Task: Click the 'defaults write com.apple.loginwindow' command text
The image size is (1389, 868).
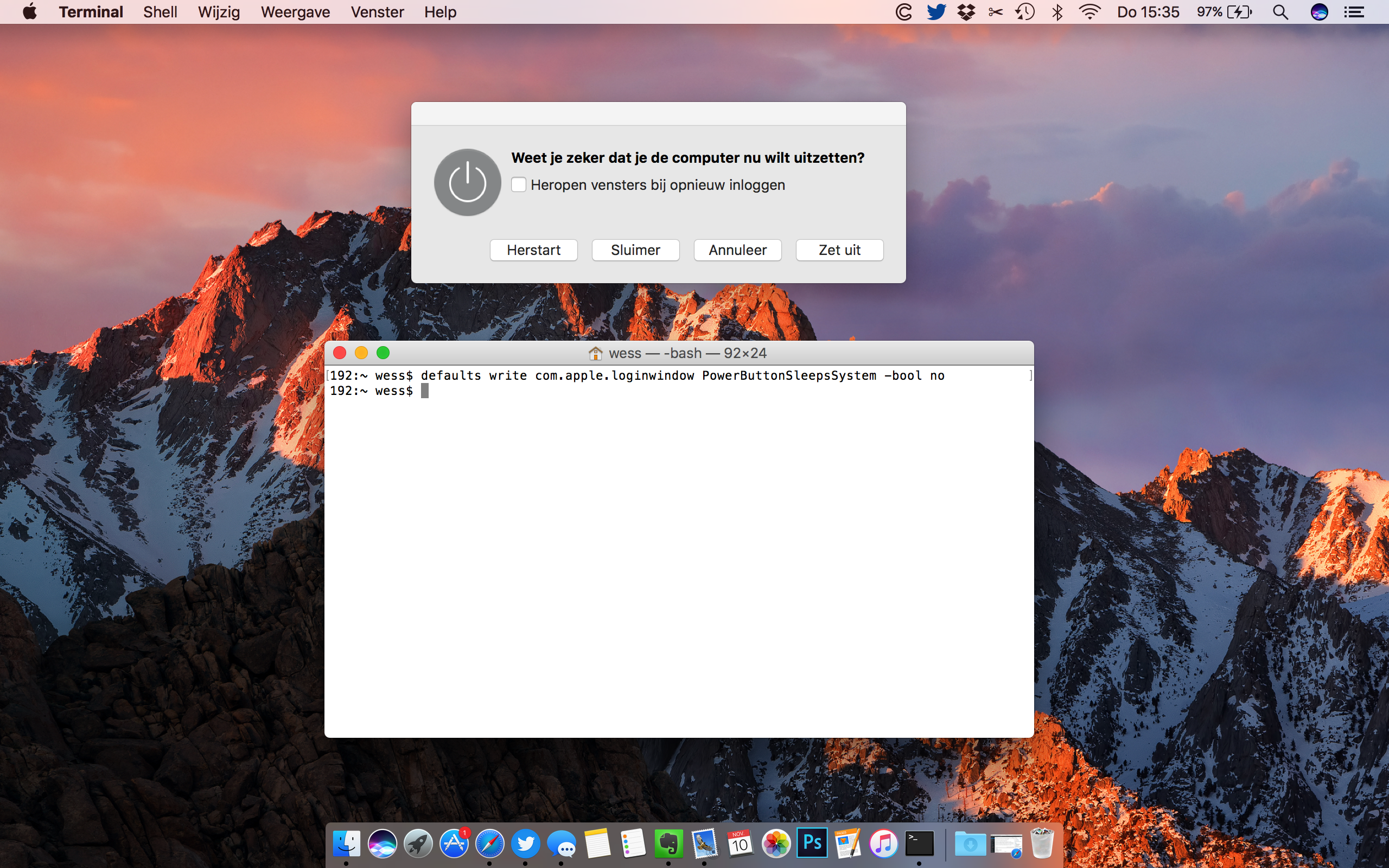Action: 557,375
